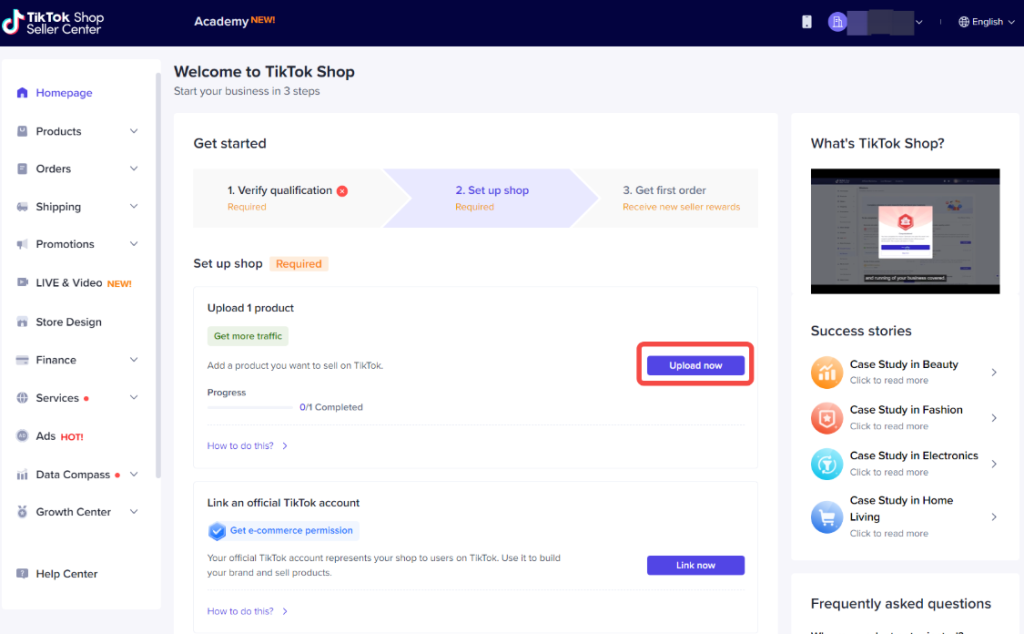Click the Homepage house icon
This screenshot has height=634, width=1024.
click(x=22, y=93)
